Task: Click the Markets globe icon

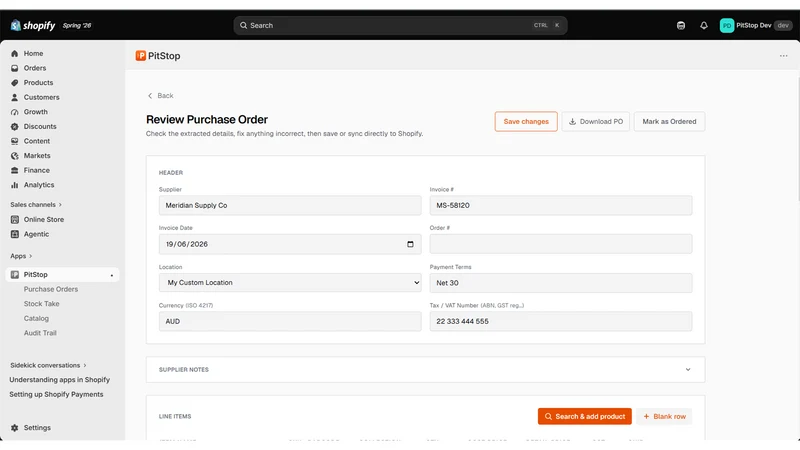Action: [x=14, y=156]
